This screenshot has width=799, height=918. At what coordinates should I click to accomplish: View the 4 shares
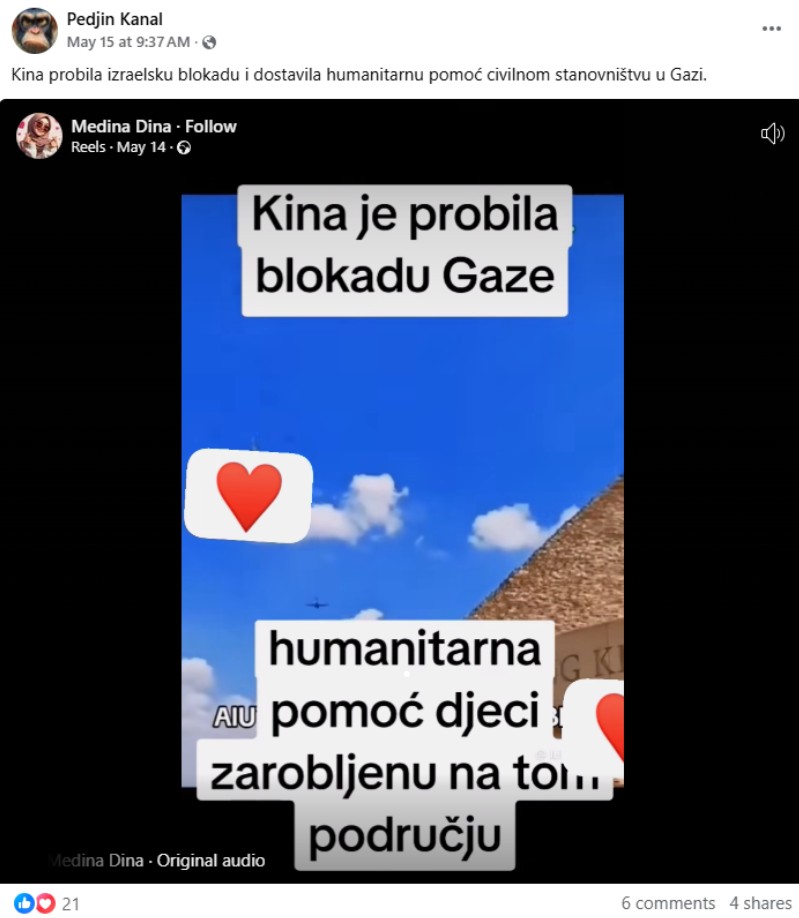760,903
